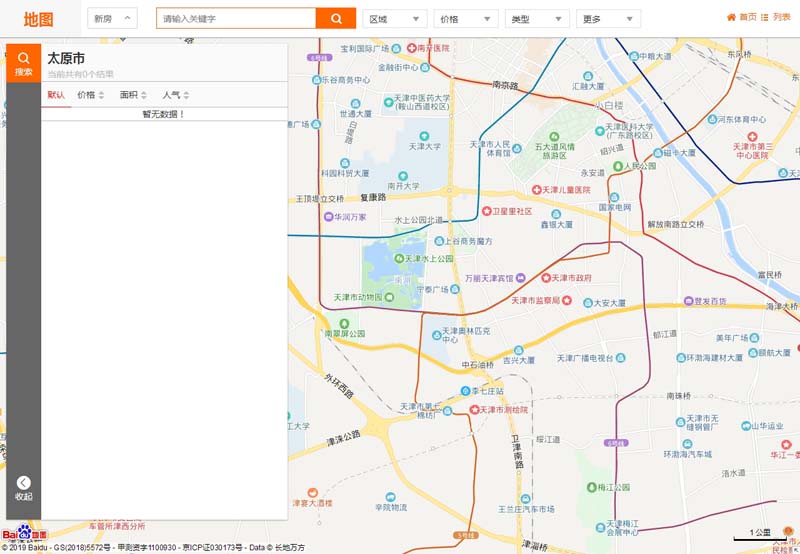Go to 首页 home link
The height and width of the screenshot is (554, 800).
coord(741,17)
